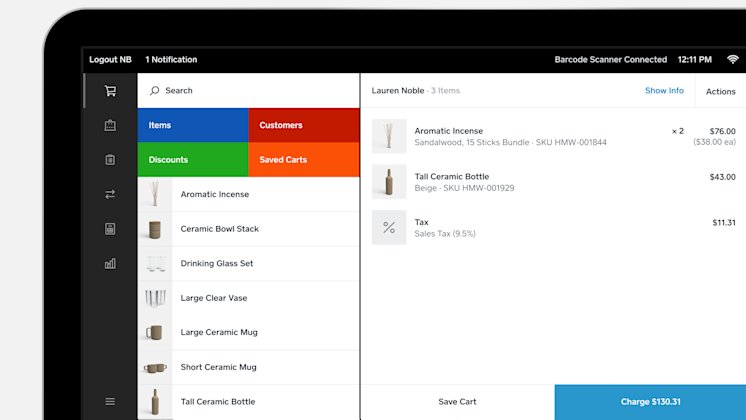Click the search magnifying glass icon

155,90
